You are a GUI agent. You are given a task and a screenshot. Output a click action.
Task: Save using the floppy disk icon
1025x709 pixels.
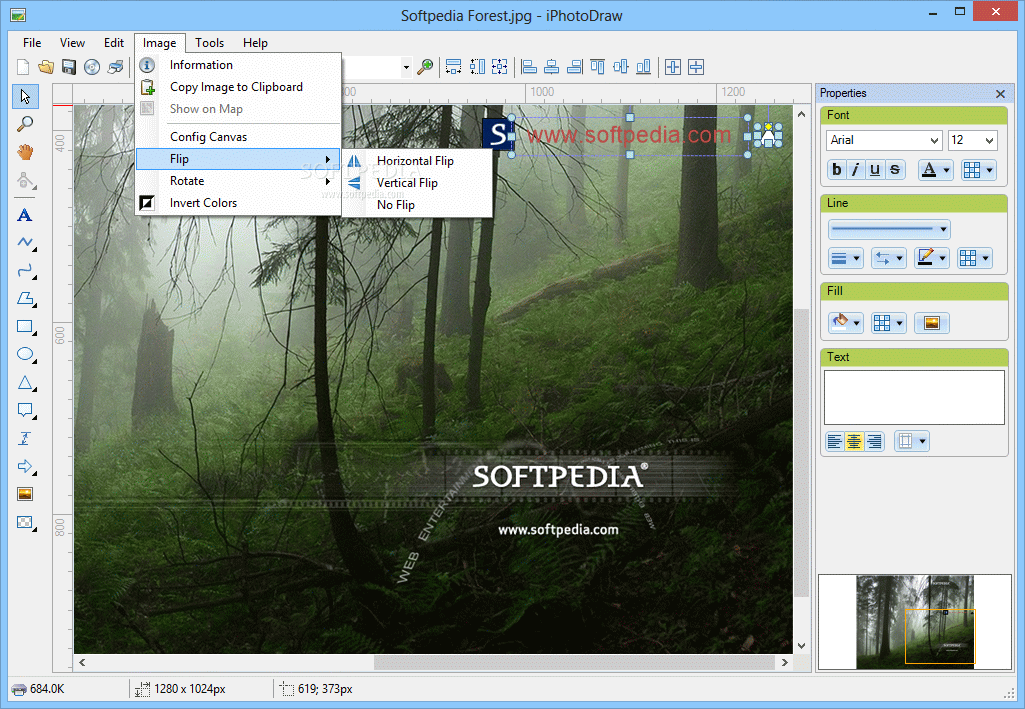[x=69, y=67]
